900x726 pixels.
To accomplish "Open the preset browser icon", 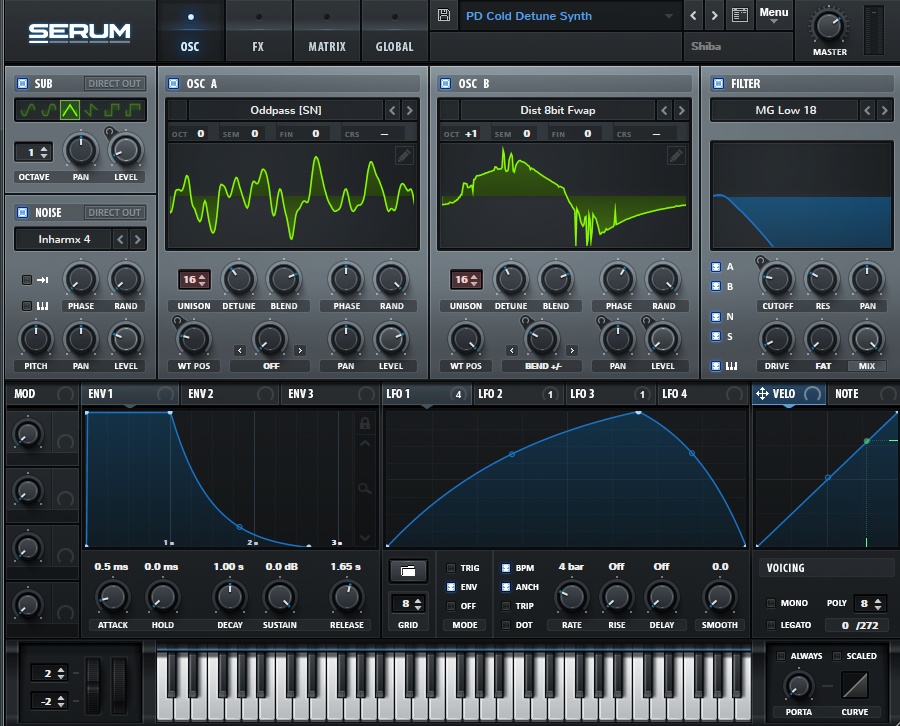I will click(x=740, y=15).
